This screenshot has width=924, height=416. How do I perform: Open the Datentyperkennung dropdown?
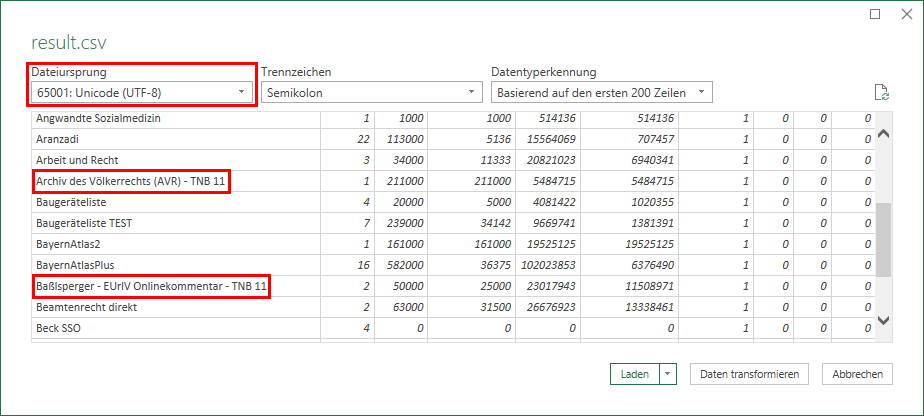[x=601, y=93]
